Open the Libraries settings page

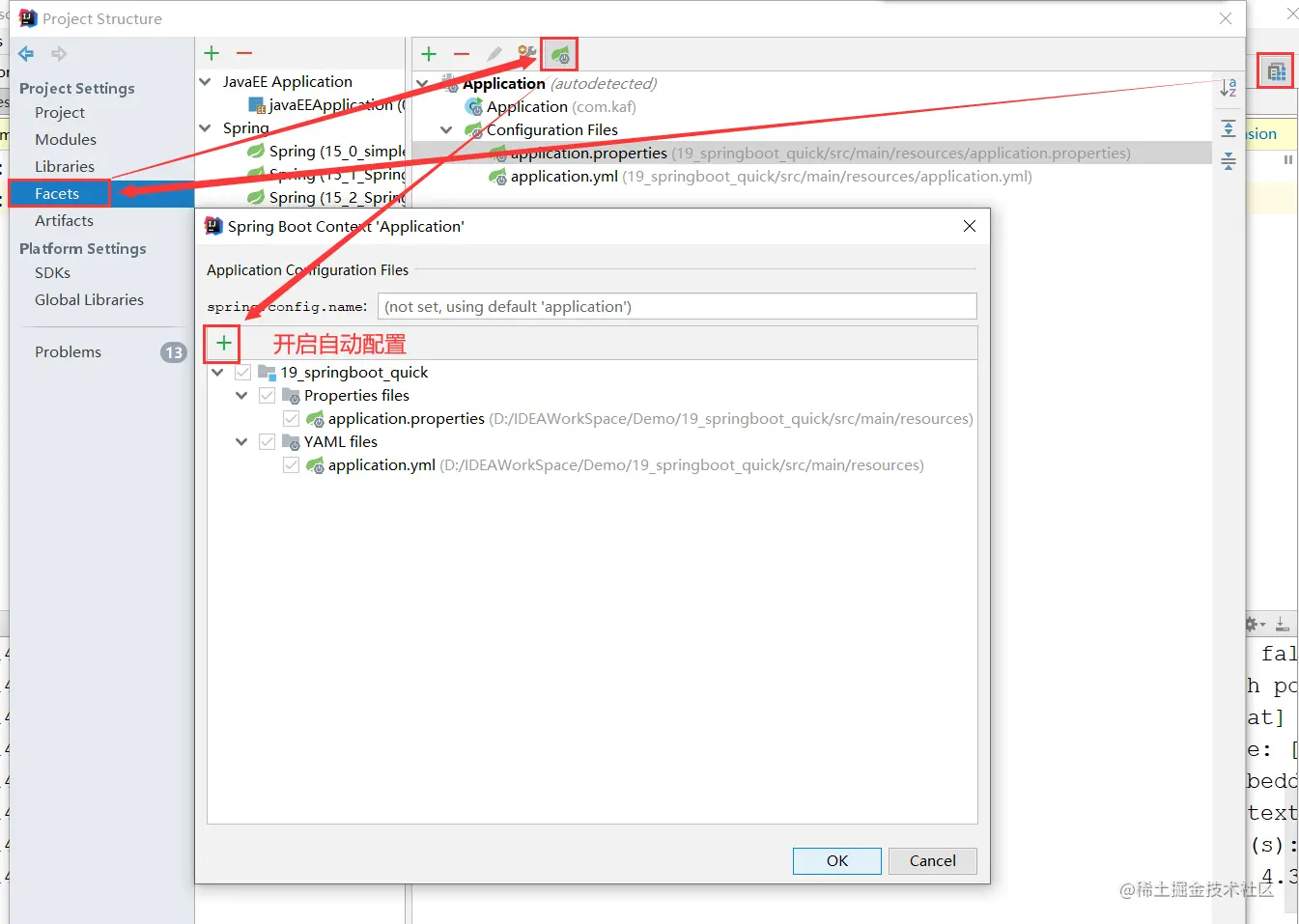tap(65, 167)
